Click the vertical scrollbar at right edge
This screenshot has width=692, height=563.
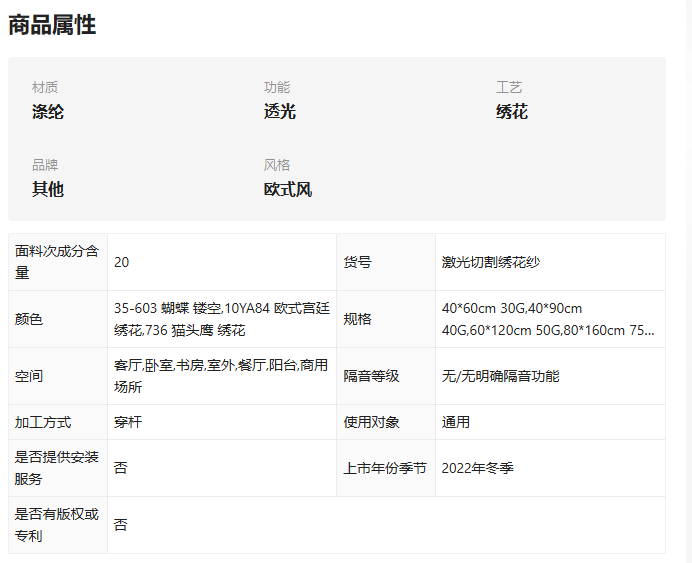pos(688,282)
